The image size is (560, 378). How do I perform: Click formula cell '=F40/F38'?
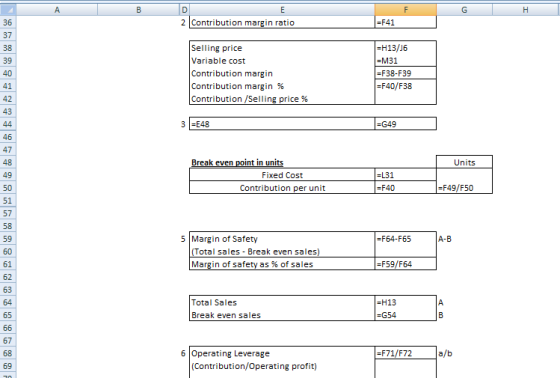point(406,86)
